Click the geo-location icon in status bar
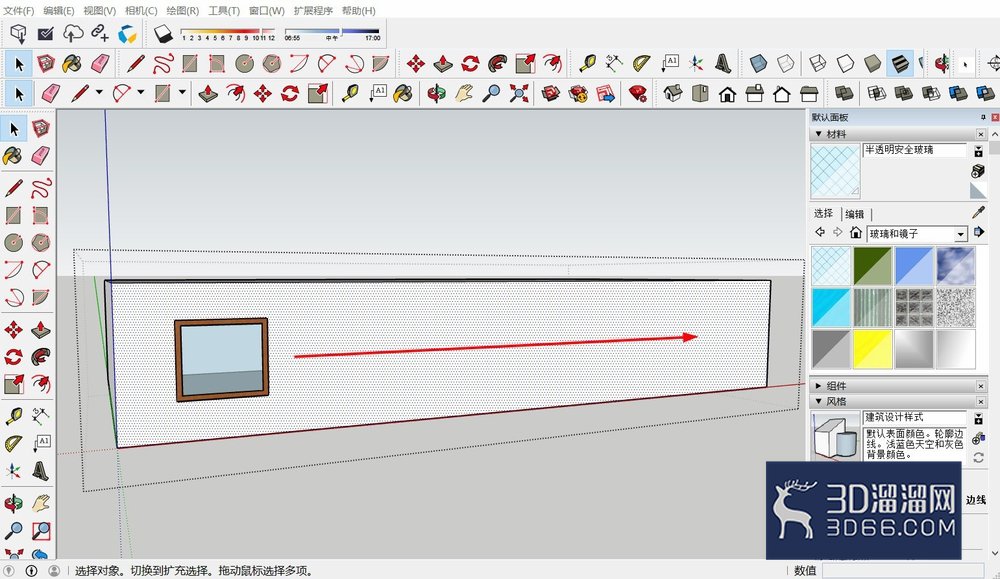Viewport: 1000px width, 579px height. point(10,571)
